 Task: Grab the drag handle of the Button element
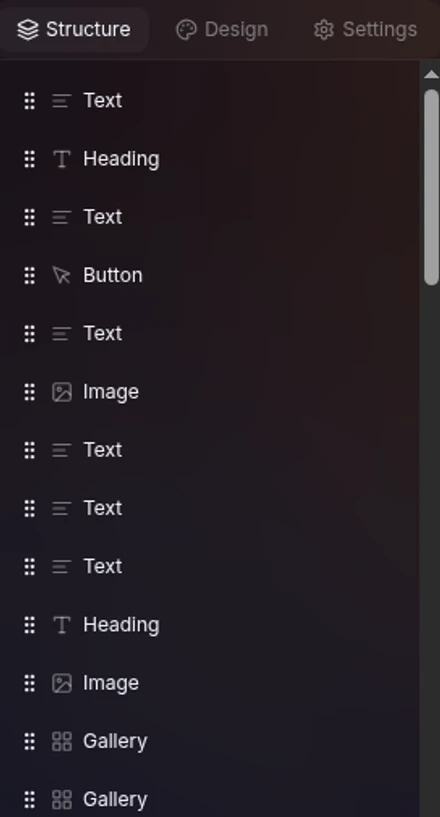30,275
